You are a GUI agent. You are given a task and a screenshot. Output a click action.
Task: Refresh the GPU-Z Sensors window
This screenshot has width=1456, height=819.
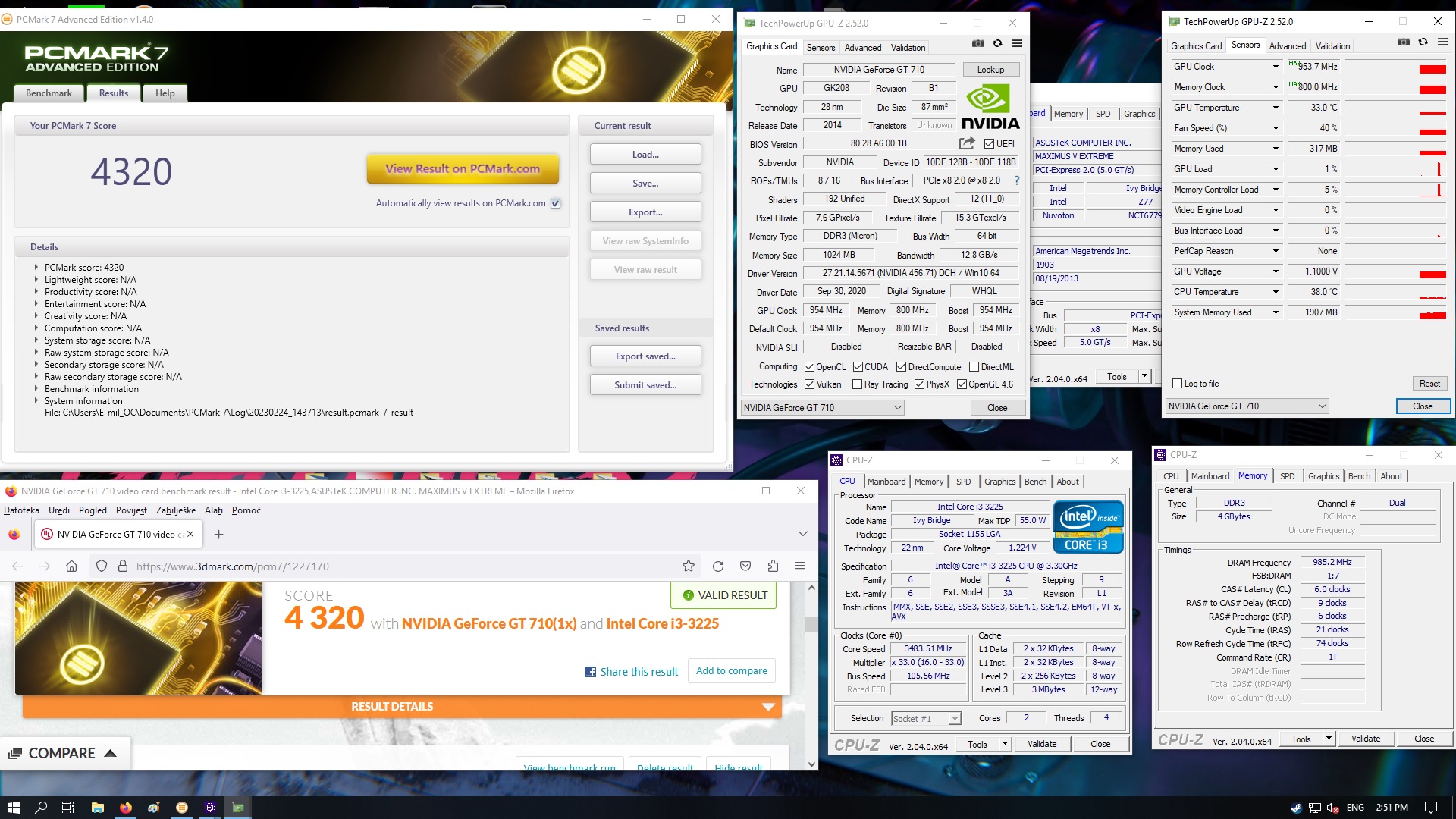[x=1423, y=42]
